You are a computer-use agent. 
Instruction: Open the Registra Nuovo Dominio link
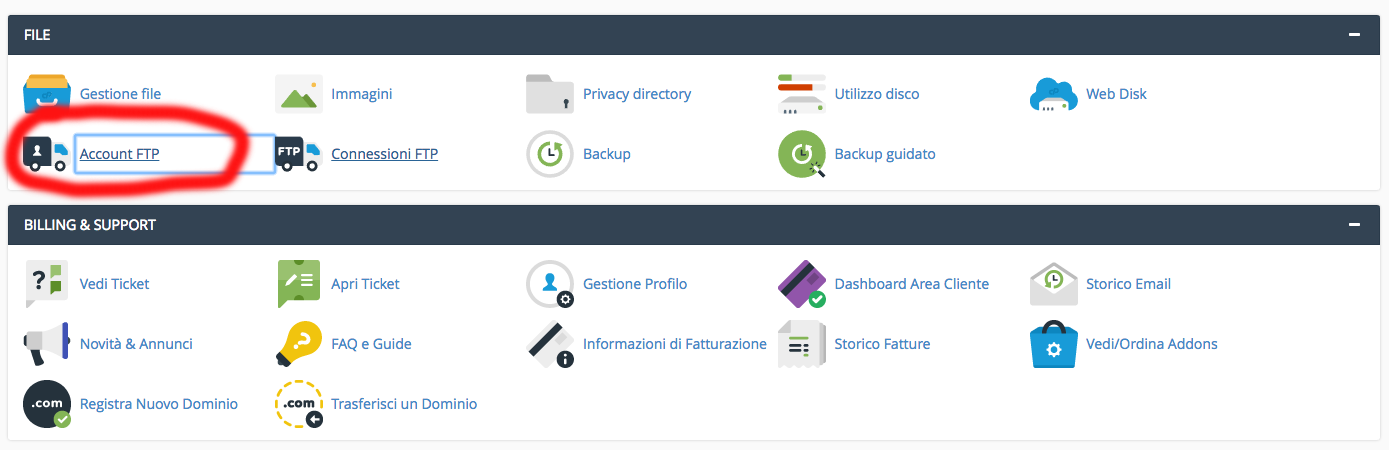click(159, 404)
